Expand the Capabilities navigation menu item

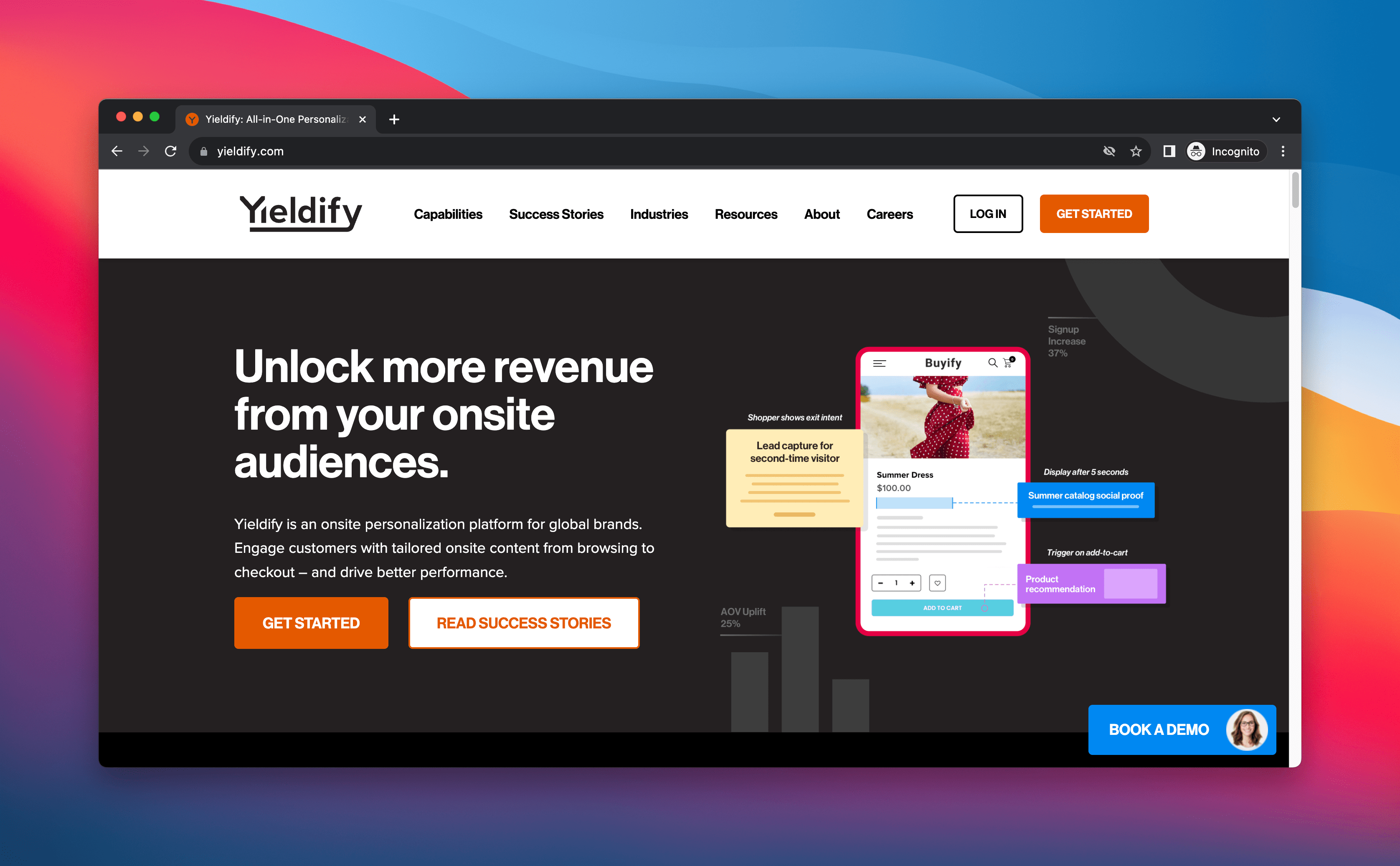[447, 213]
